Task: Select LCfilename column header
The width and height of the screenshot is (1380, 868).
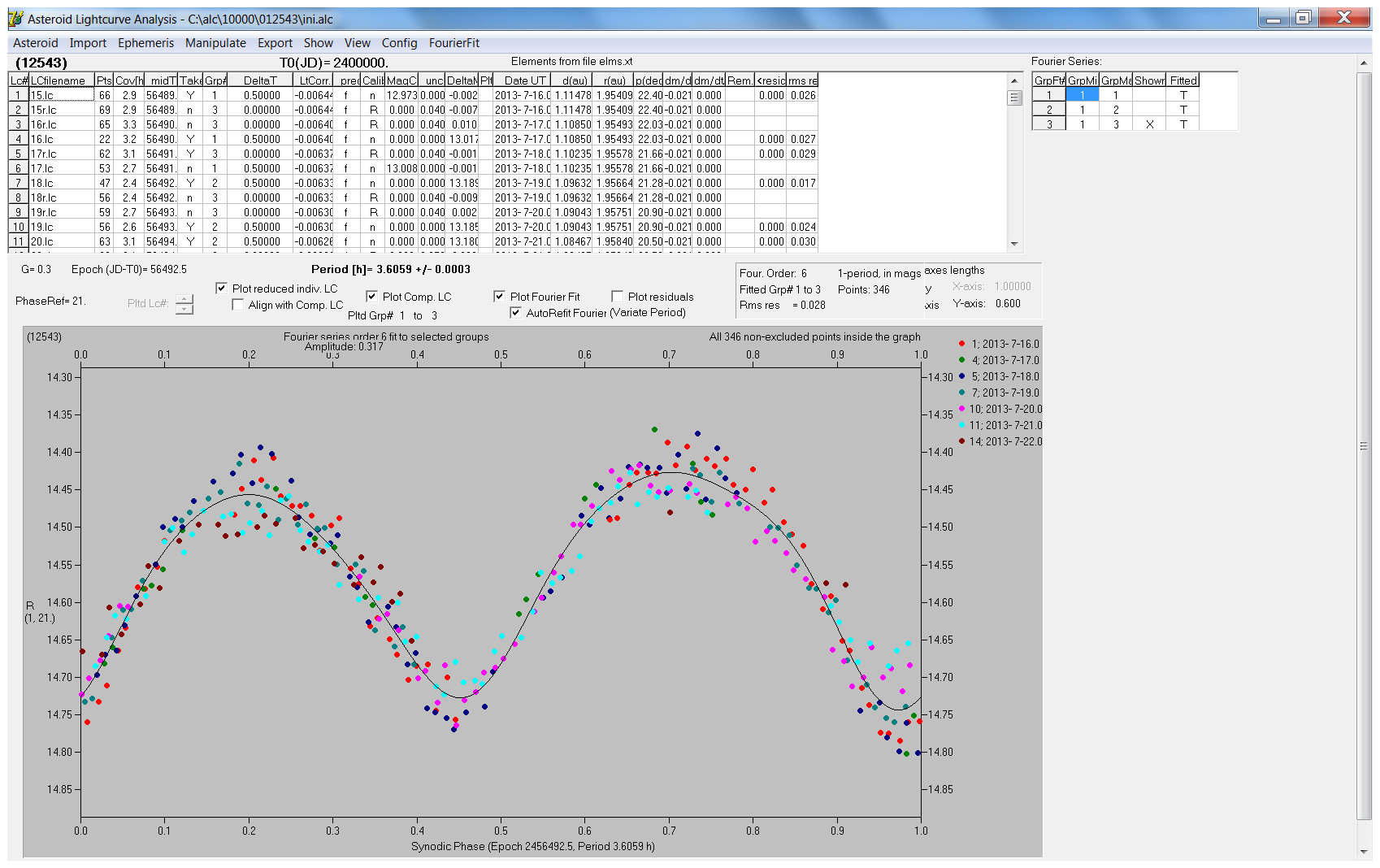Action: [x=62, y=80]
